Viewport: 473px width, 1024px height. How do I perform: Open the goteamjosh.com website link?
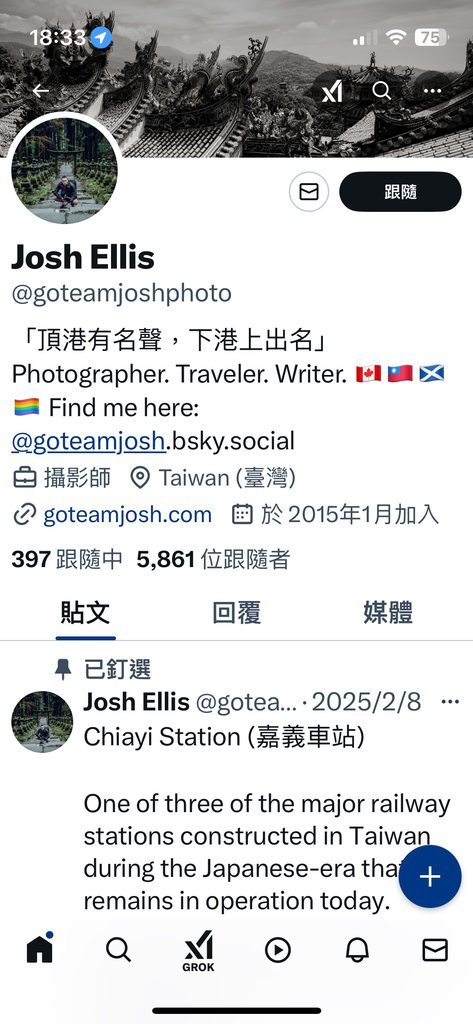click(127, 515)
